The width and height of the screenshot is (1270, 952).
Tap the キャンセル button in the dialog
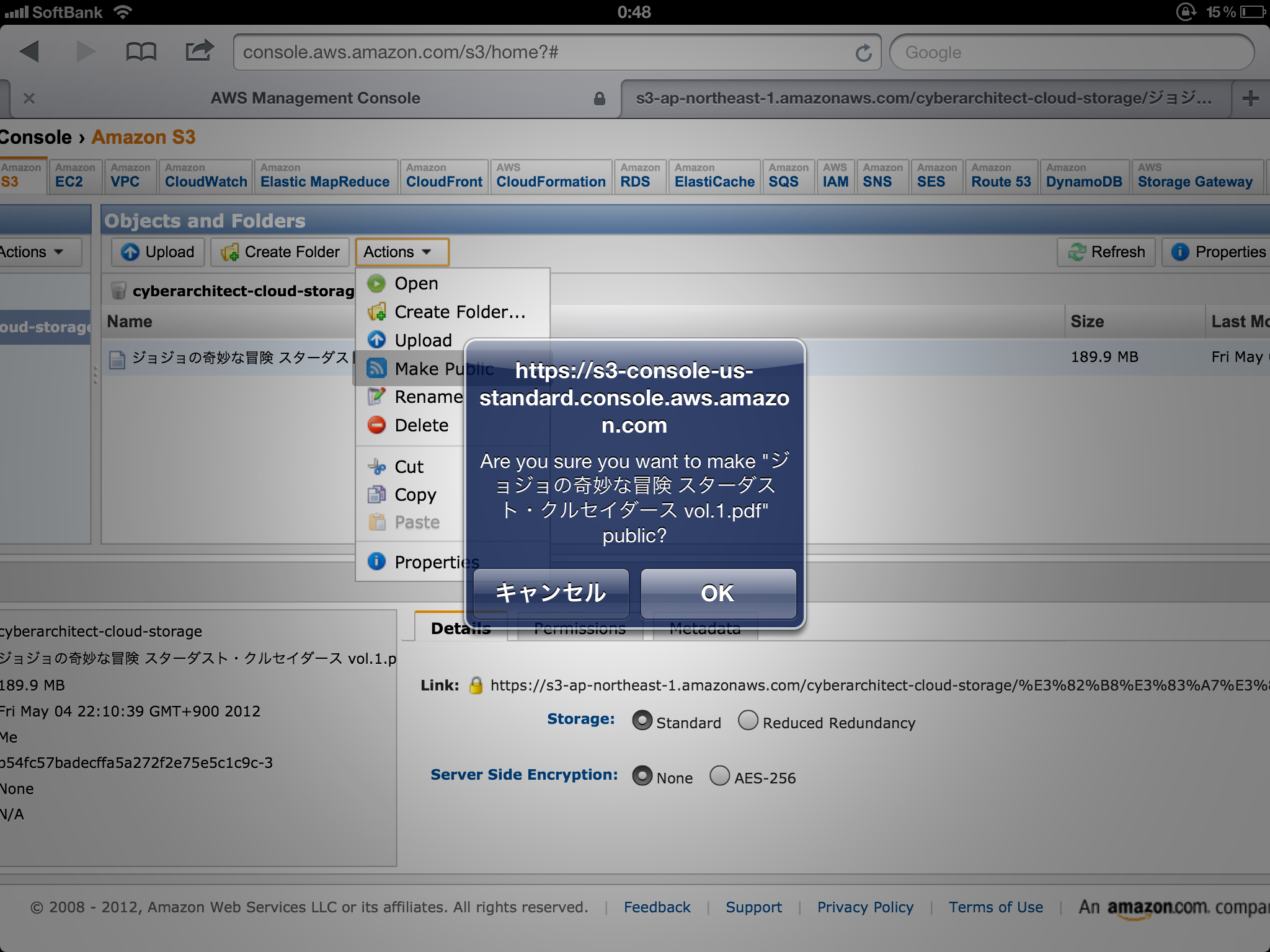[551, 593]
